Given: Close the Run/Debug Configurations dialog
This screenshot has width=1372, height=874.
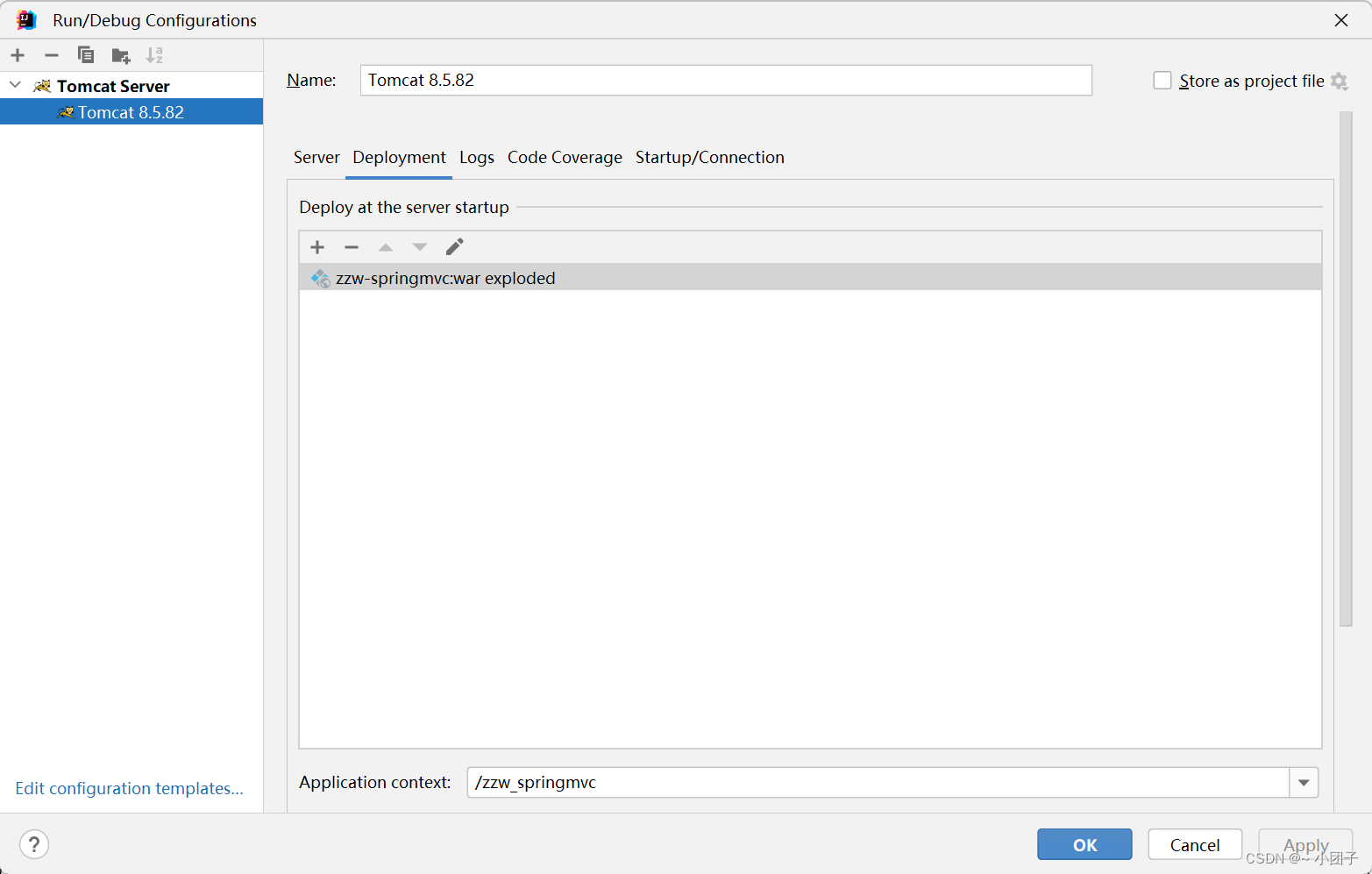Looking at the screenshot, I should click(x=1341, y=19).
